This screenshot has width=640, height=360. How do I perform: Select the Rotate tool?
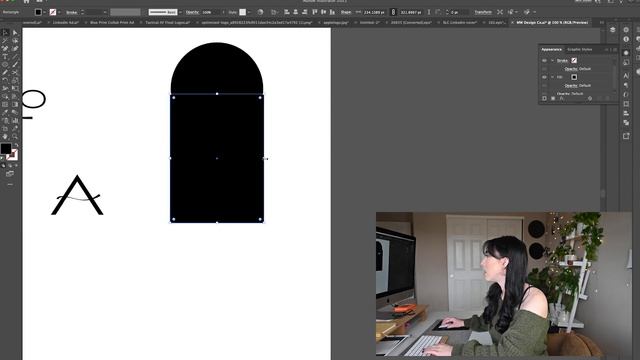5,80
